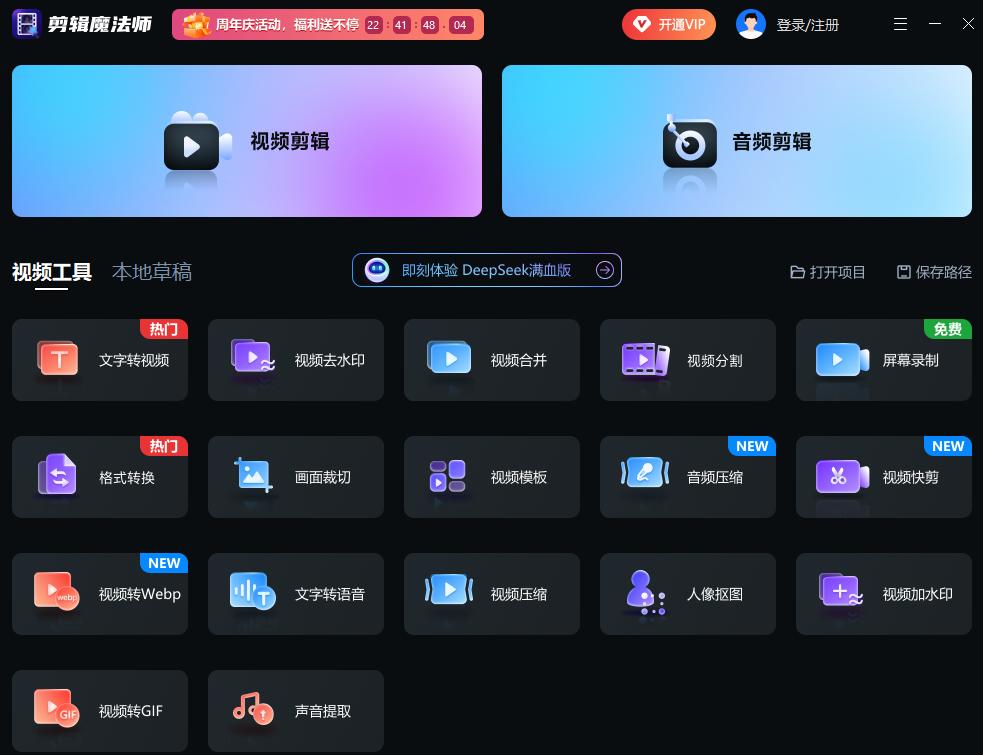Select the 视频工具 tab
This screenshot has height=755, width=983.
click(x=52, y=271)
